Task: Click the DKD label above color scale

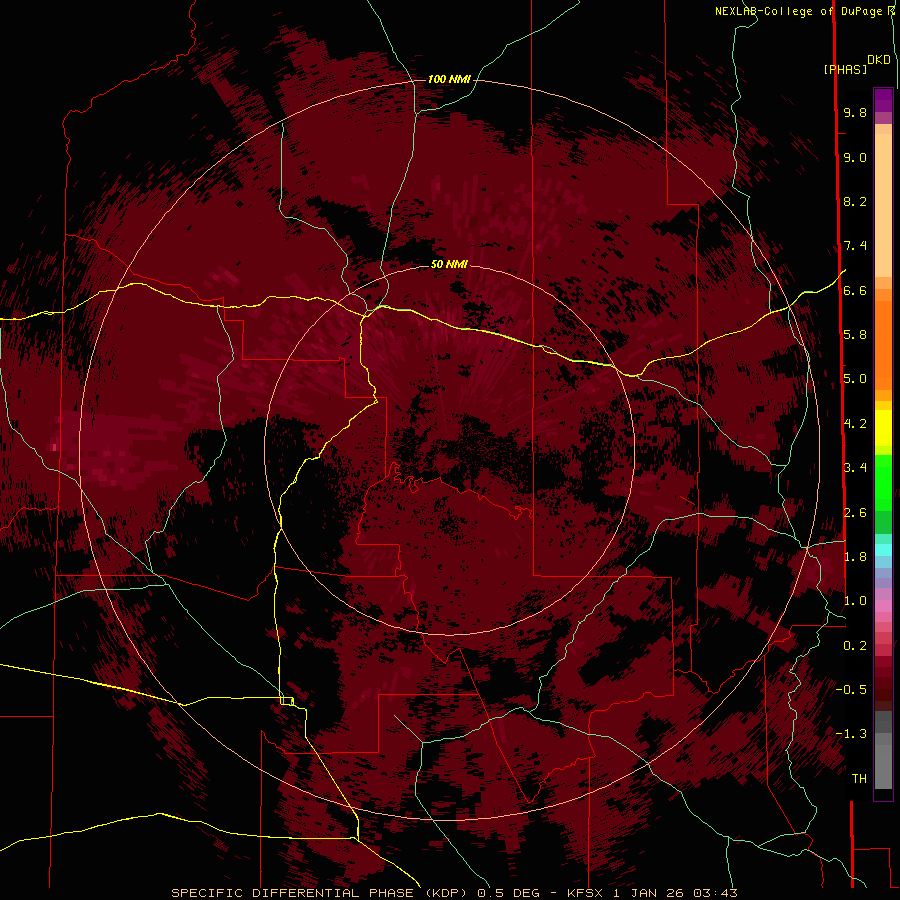Action: (878, 60)
